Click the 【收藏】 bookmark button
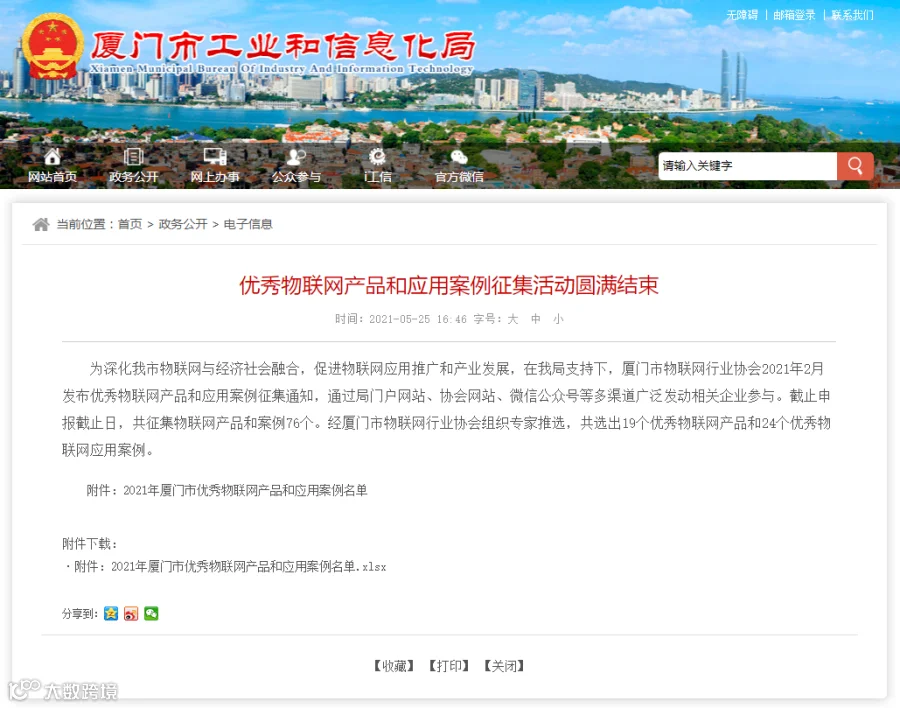 pos(394,666)
